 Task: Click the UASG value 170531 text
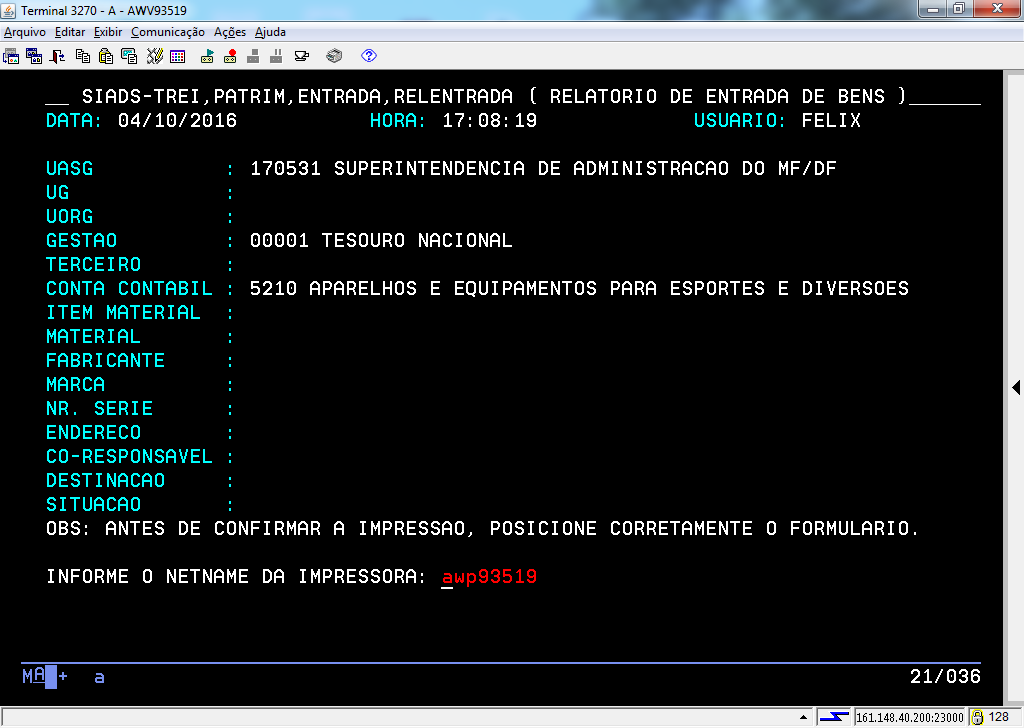click(x=285, y=168)
